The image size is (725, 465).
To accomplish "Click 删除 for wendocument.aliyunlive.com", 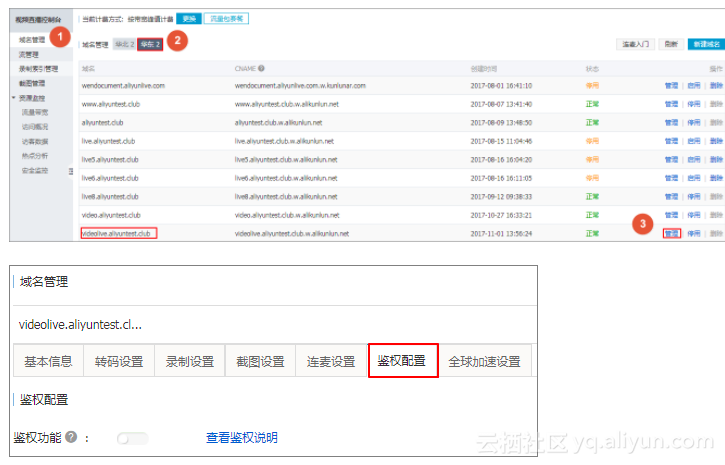I will [x=716, y=86].
